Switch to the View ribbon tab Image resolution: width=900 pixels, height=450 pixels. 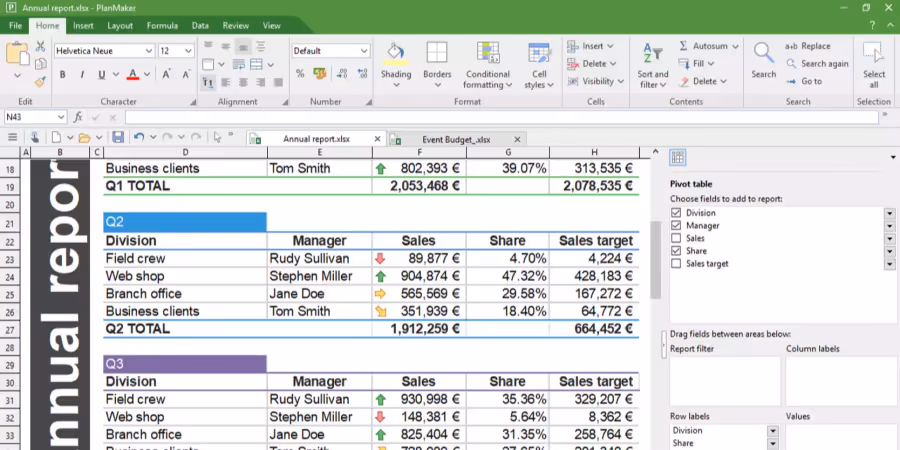click(271, 26)
